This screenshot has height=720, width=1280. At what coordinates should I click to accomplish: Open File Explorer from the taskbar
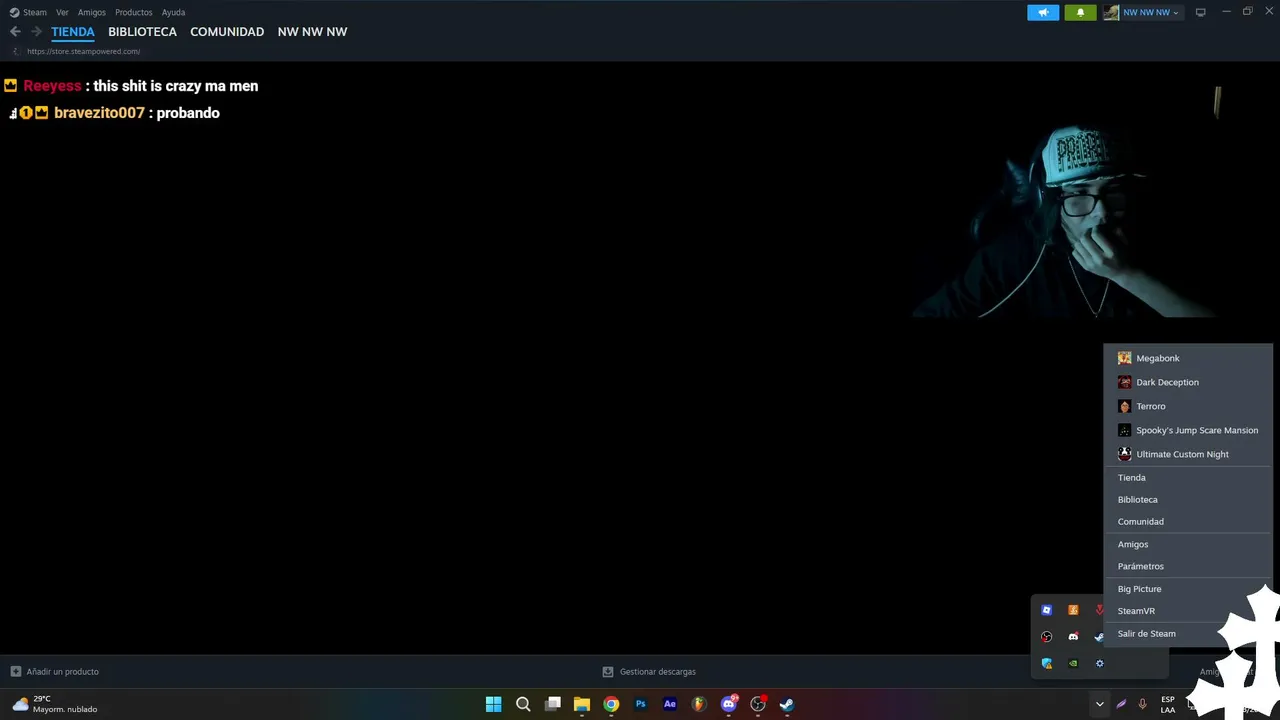pos(582,704)
